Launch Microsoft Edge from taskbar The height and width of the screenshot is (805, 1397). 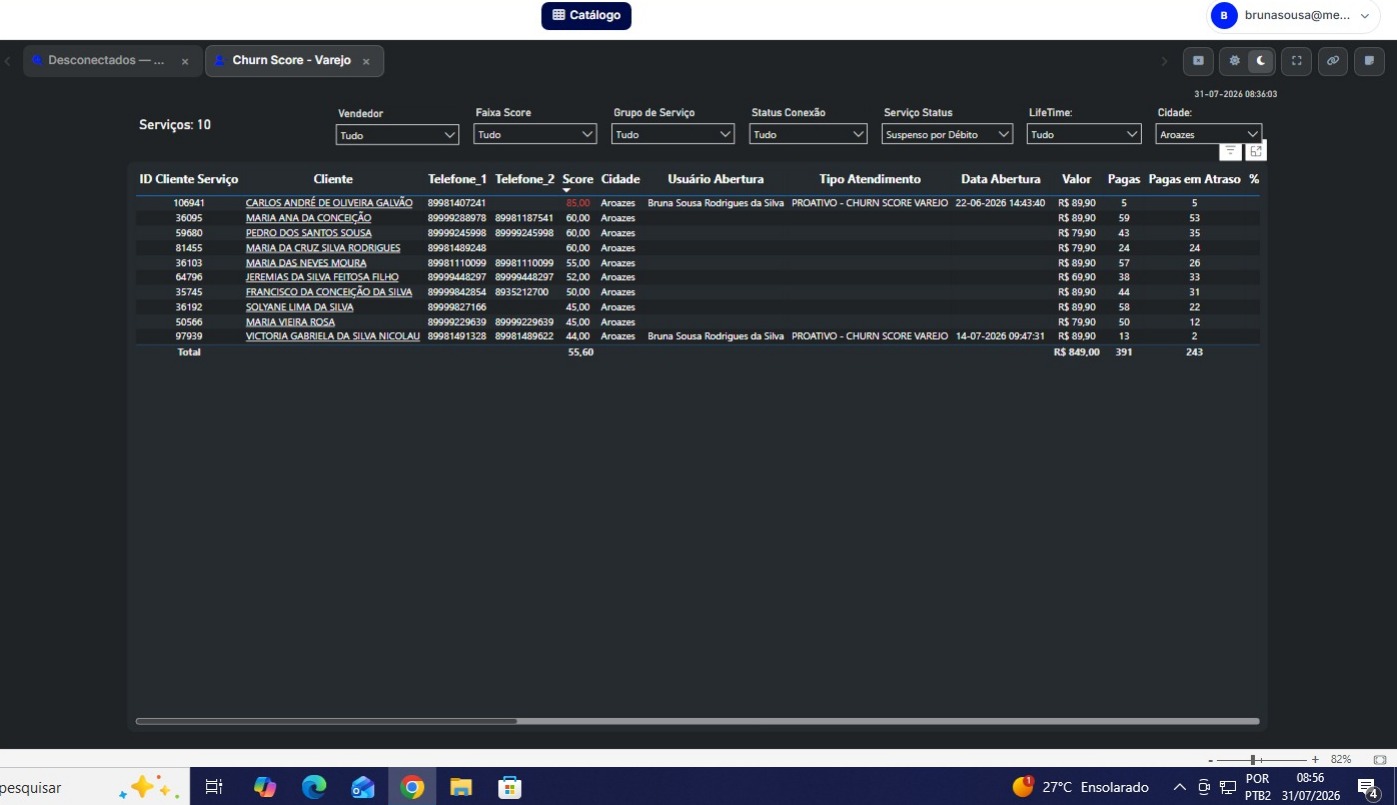[314, 787]
